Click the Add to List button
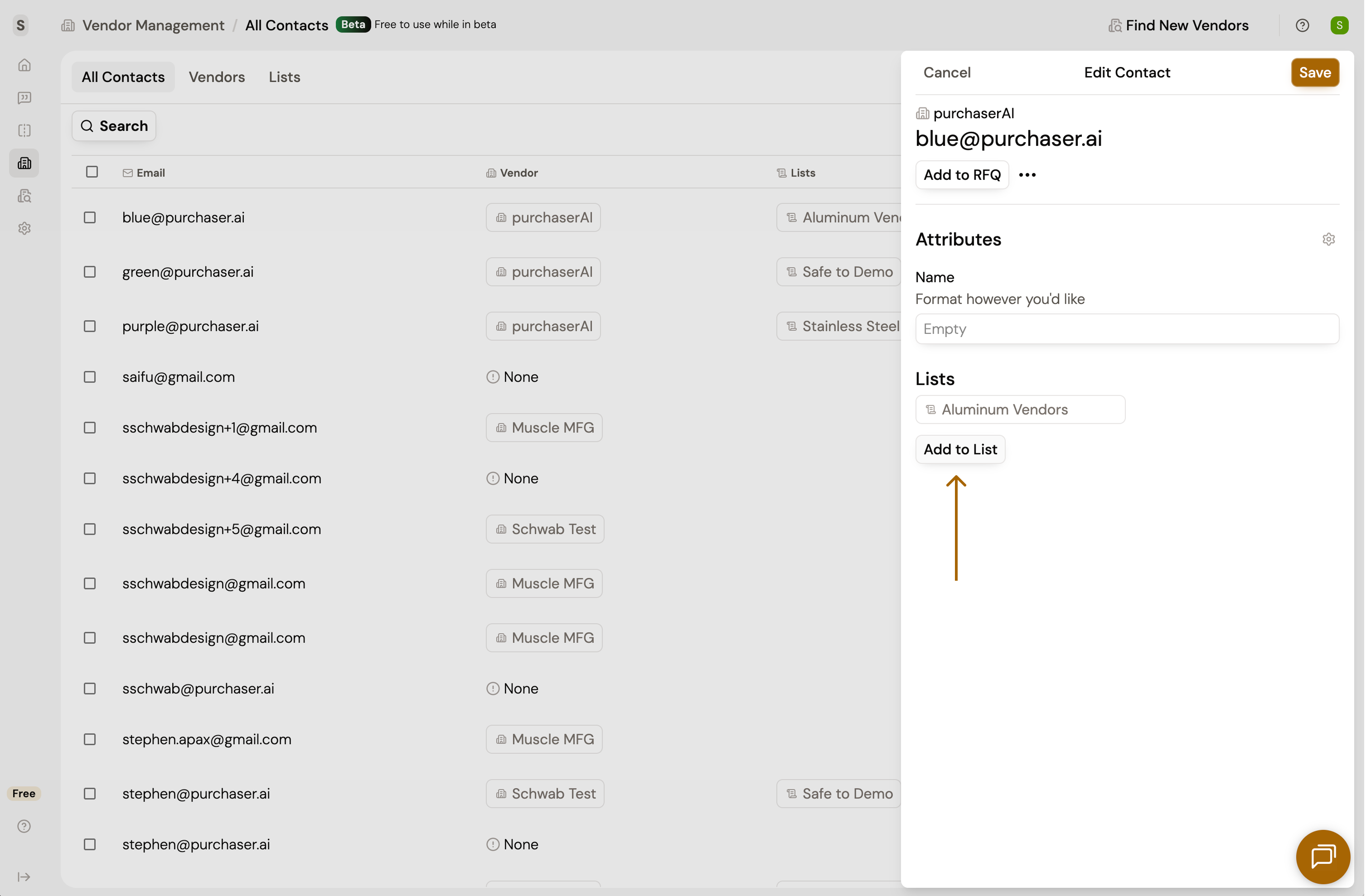This screenshot has height=896, width=1366. point(960,449)
